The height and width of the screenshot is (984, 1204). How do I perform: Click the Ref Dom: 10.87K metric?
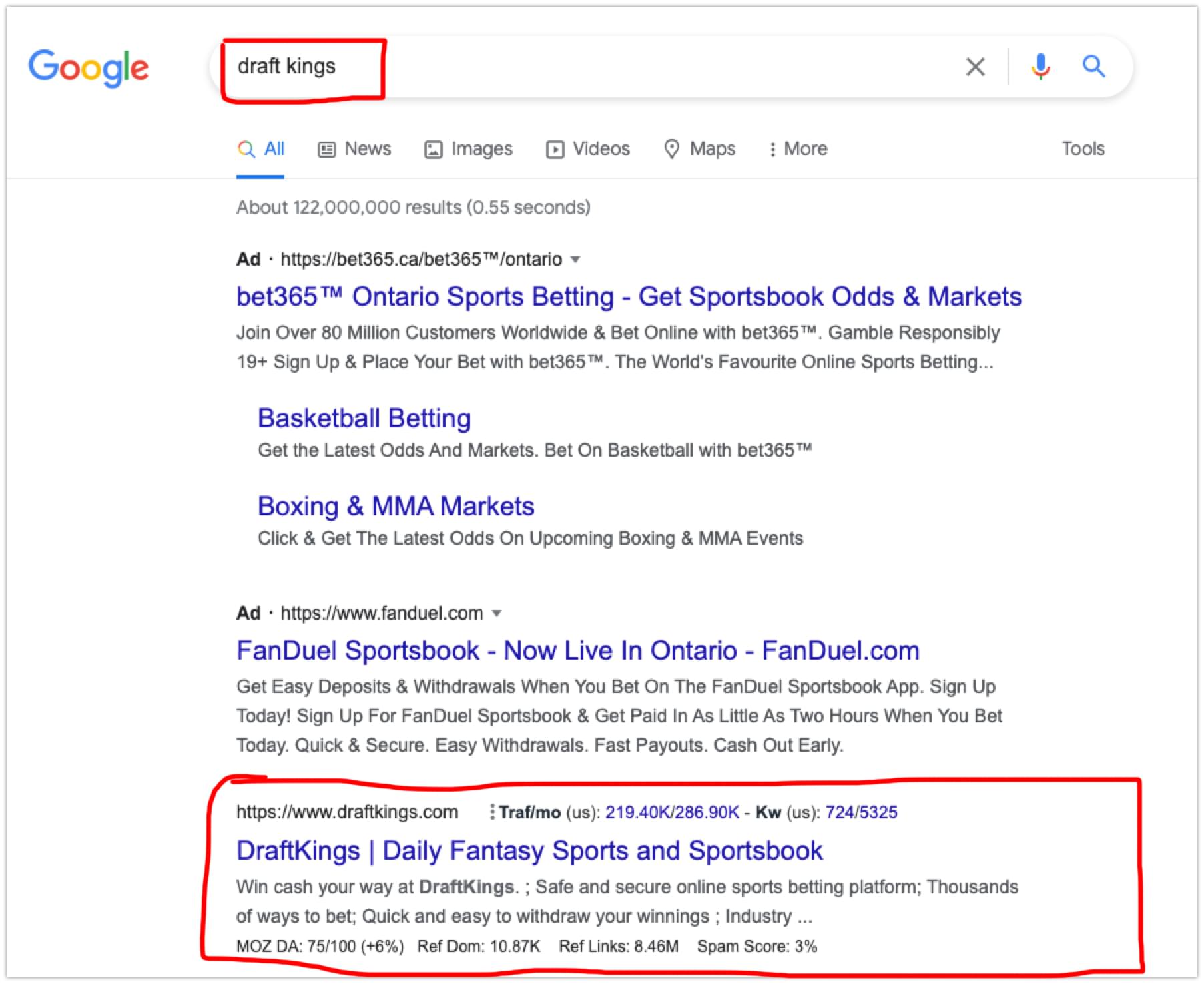point(479,947)
